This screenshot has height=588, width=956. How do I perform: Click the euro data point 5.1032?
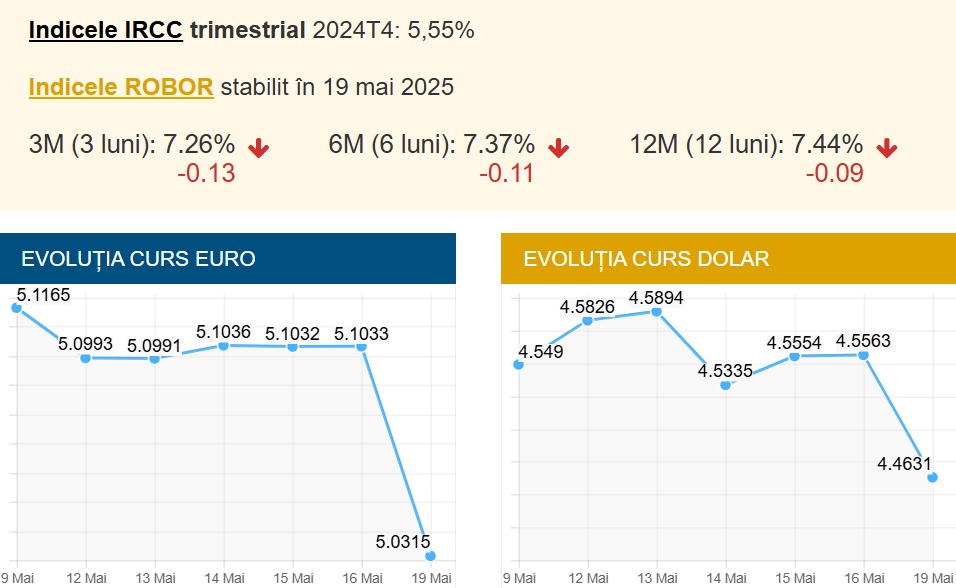[x=292, y=347]
